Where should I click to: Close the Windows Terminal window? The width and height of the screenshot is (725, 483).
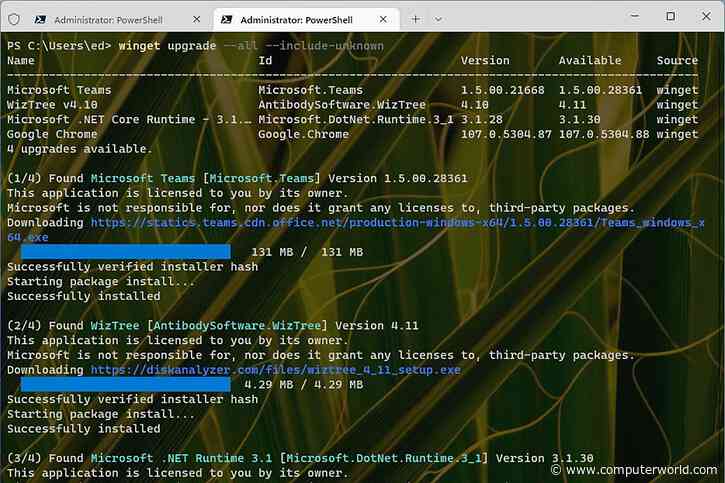706,16
